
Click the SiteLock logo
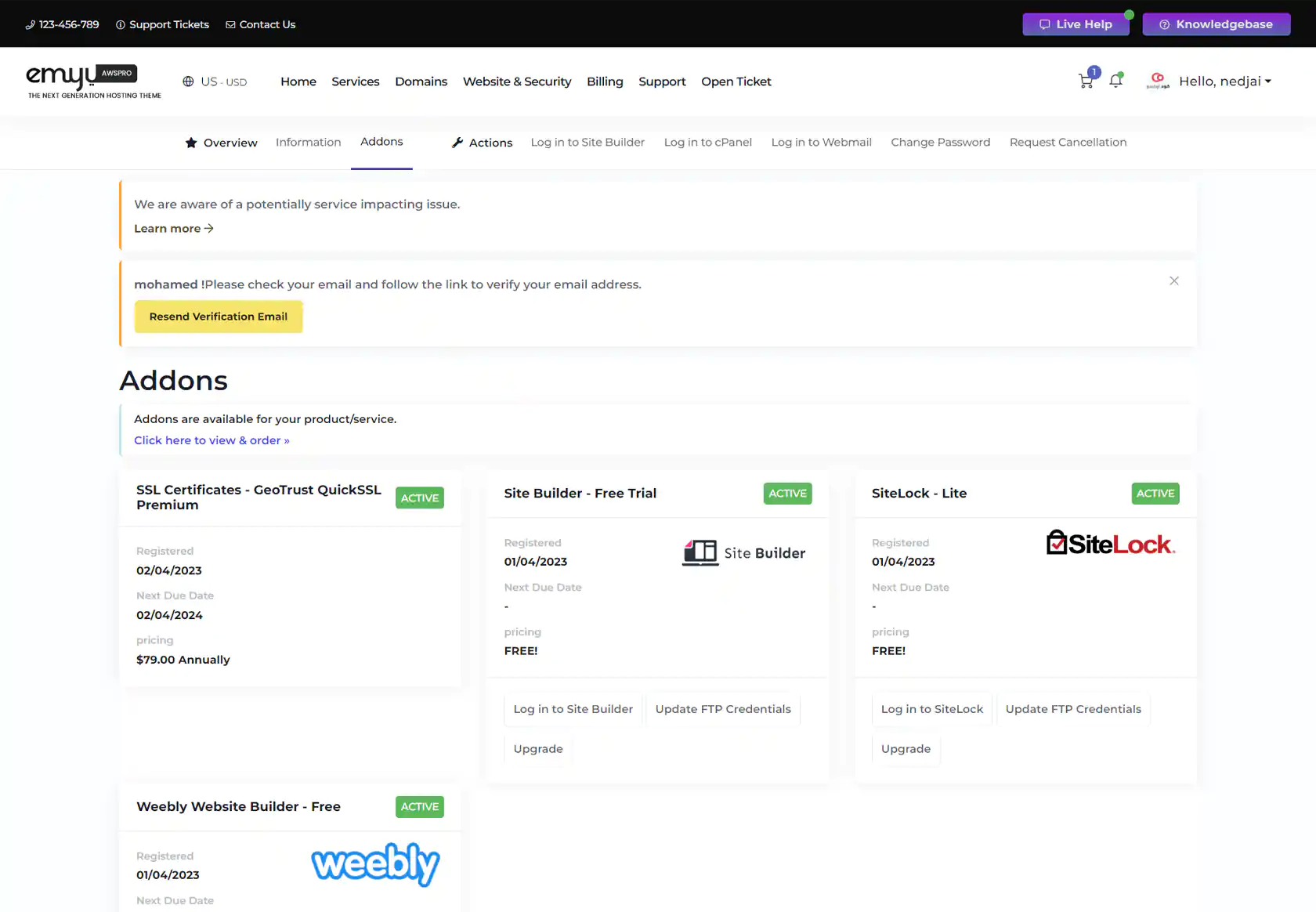pos(1111,543)
